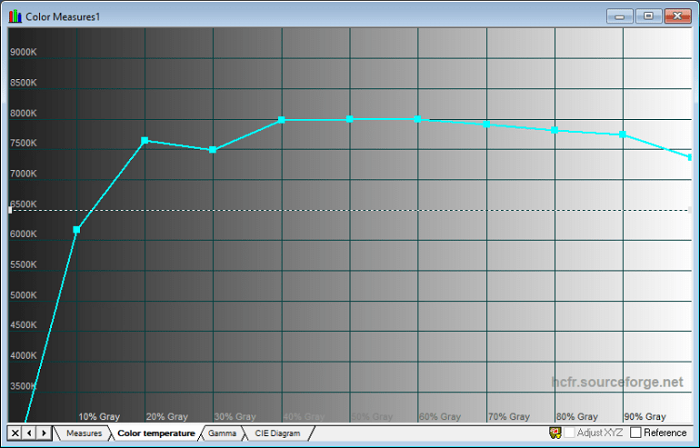Click the sensor icon beside Adjust XYZ
700x448 pixels.
coord(555,433)
